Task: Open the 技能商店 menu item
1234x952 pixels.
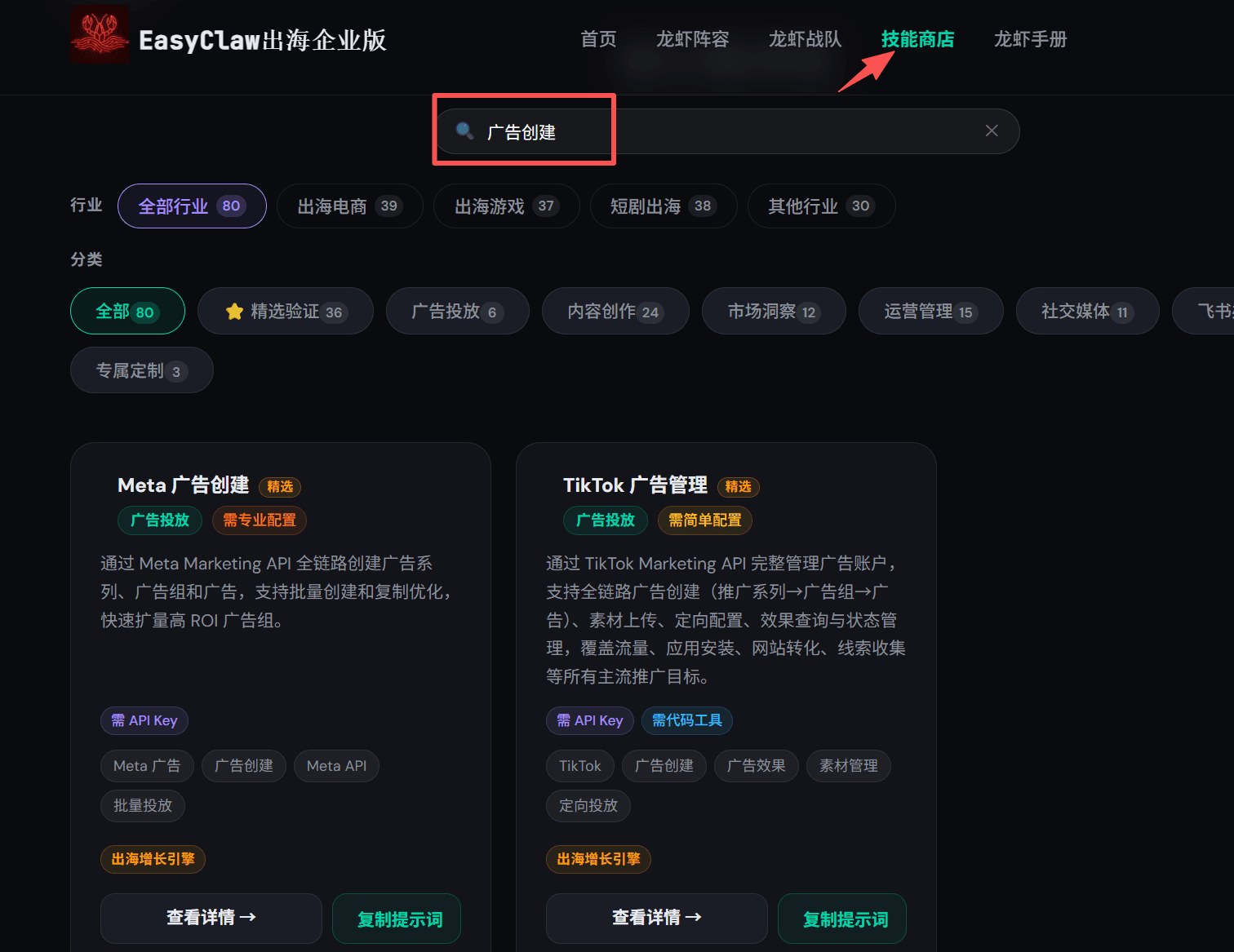Action: pos(917,38)
